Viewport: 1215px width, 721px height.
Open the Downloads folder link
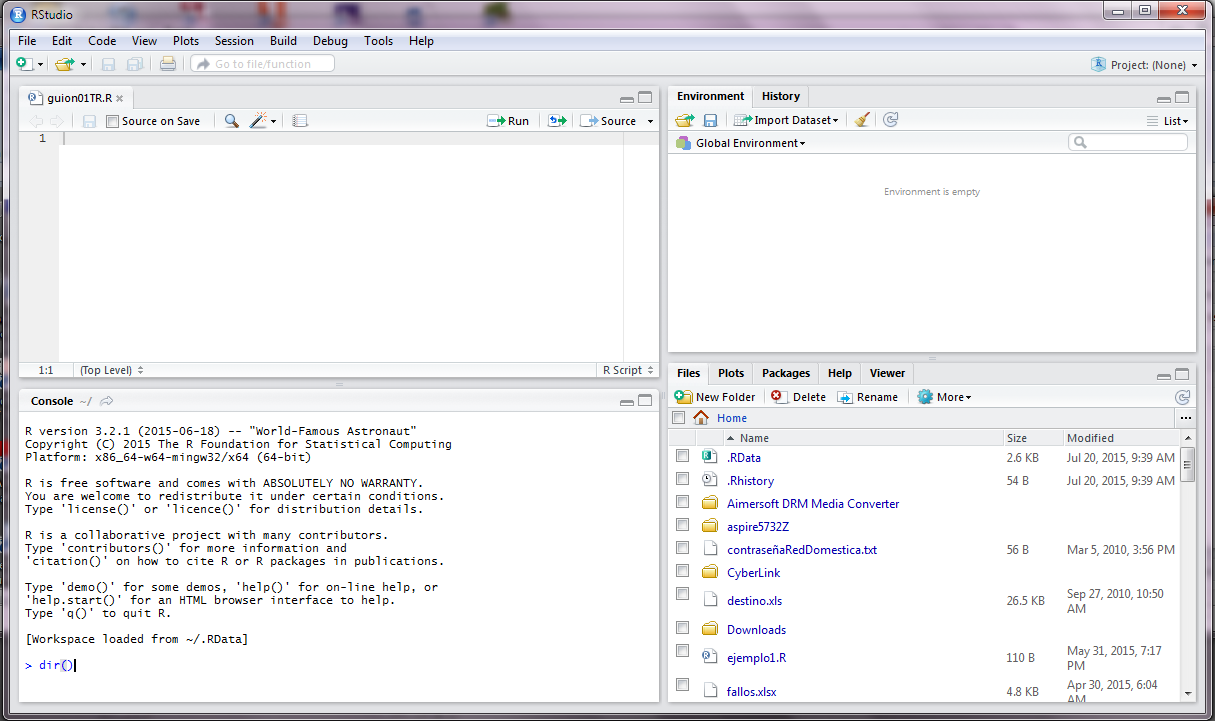click(756, 630)
